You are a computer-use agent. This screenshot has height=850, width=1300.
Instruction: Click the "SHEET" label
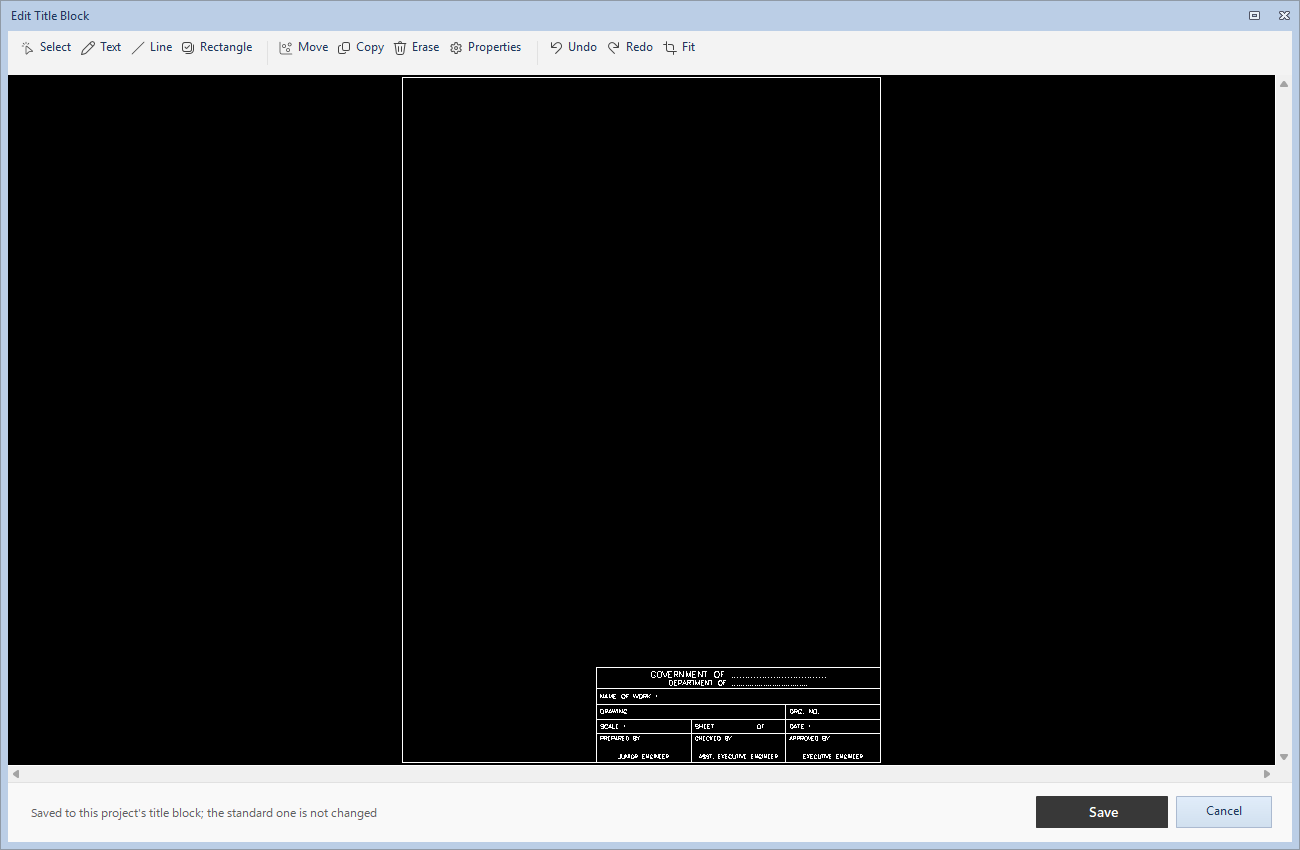pos(704,726)
